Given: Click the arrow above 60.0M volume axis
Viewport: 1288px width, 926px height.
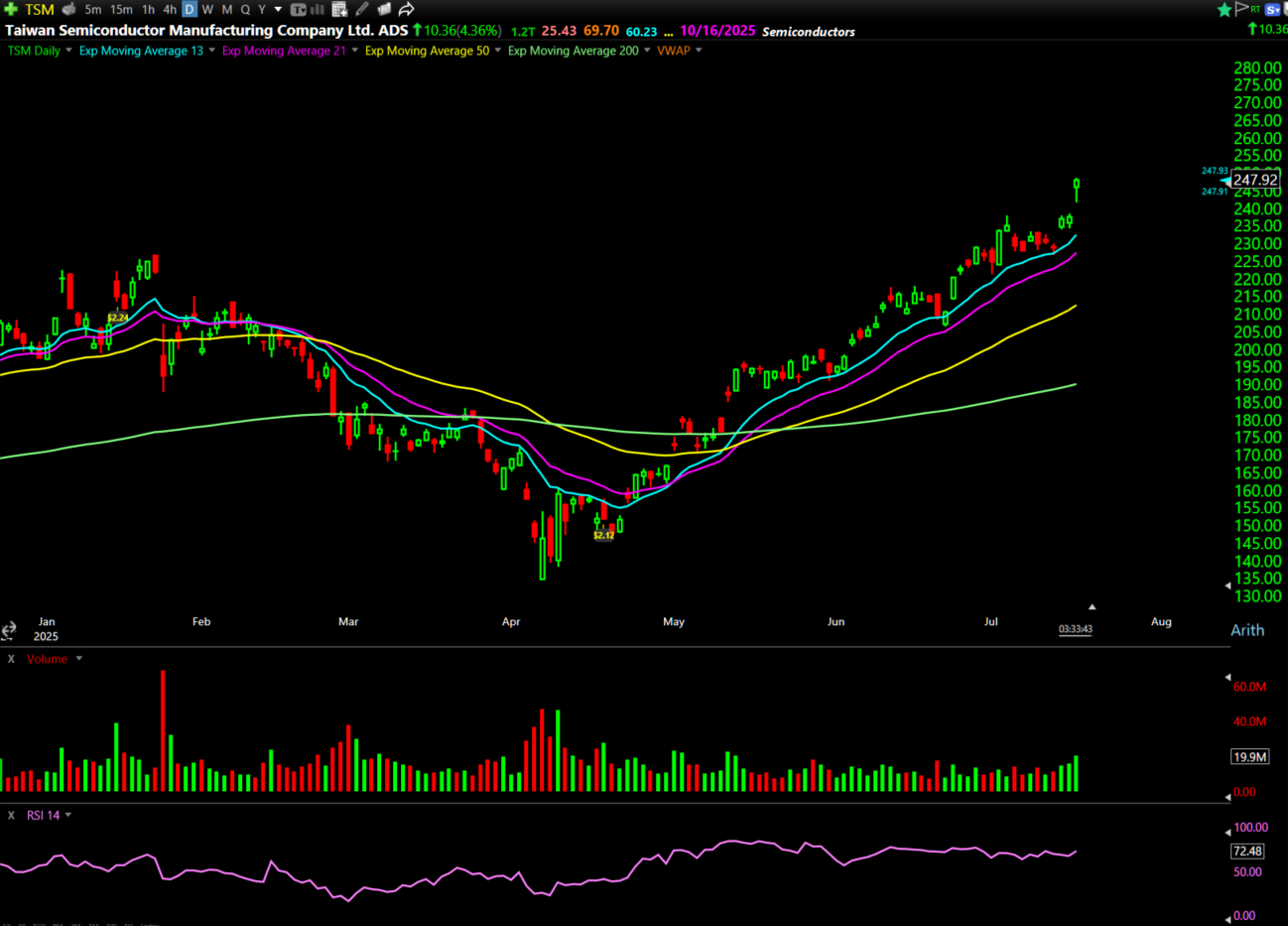Looking at the screenshot, I should pyautogui.click(x=1227, y=677).
